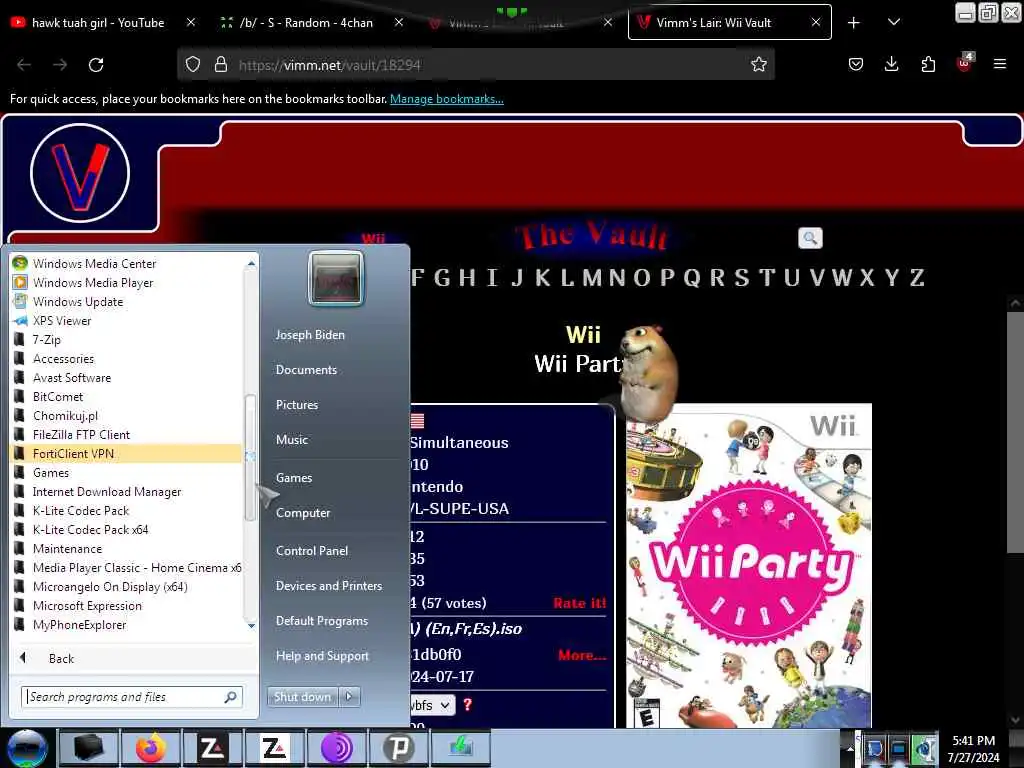Click the search magnifier in Start menu box
The height and width of the screenshot is (768, 1024).
tap(231, 697)
